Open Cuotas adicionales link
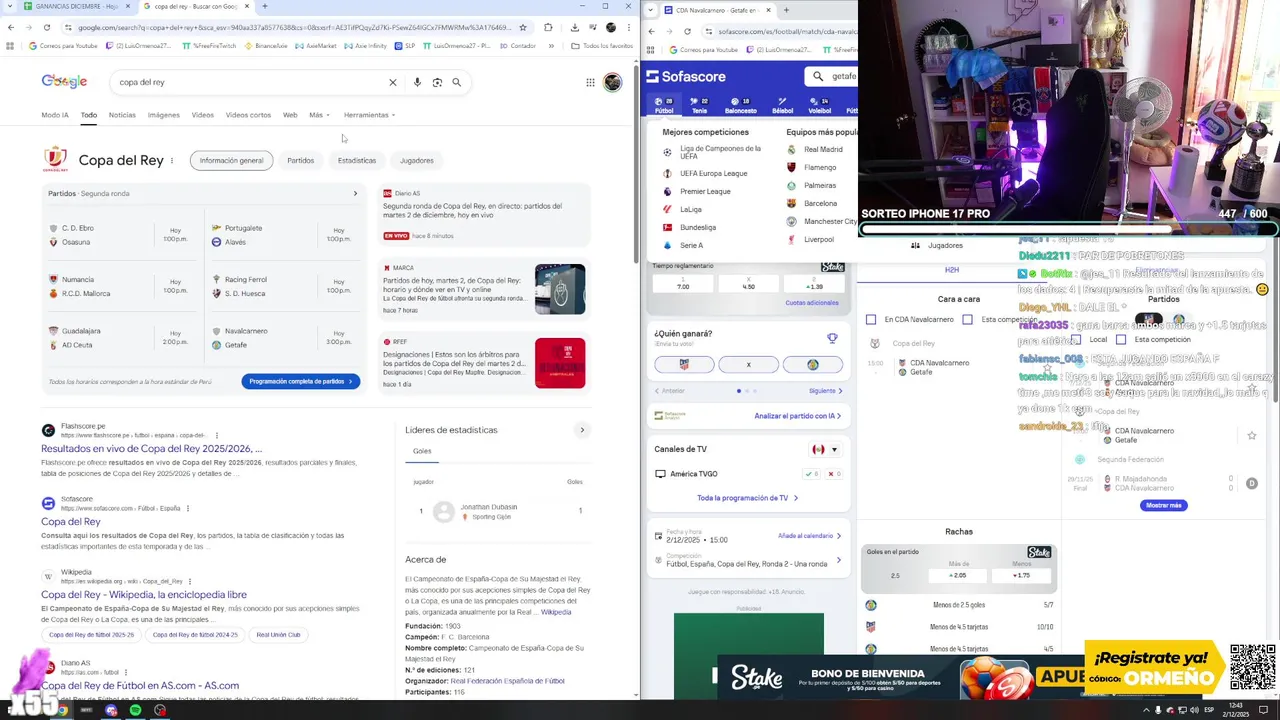Image resolution: width=1280 pixels, height=720 pixels. (x=812, y=303)
